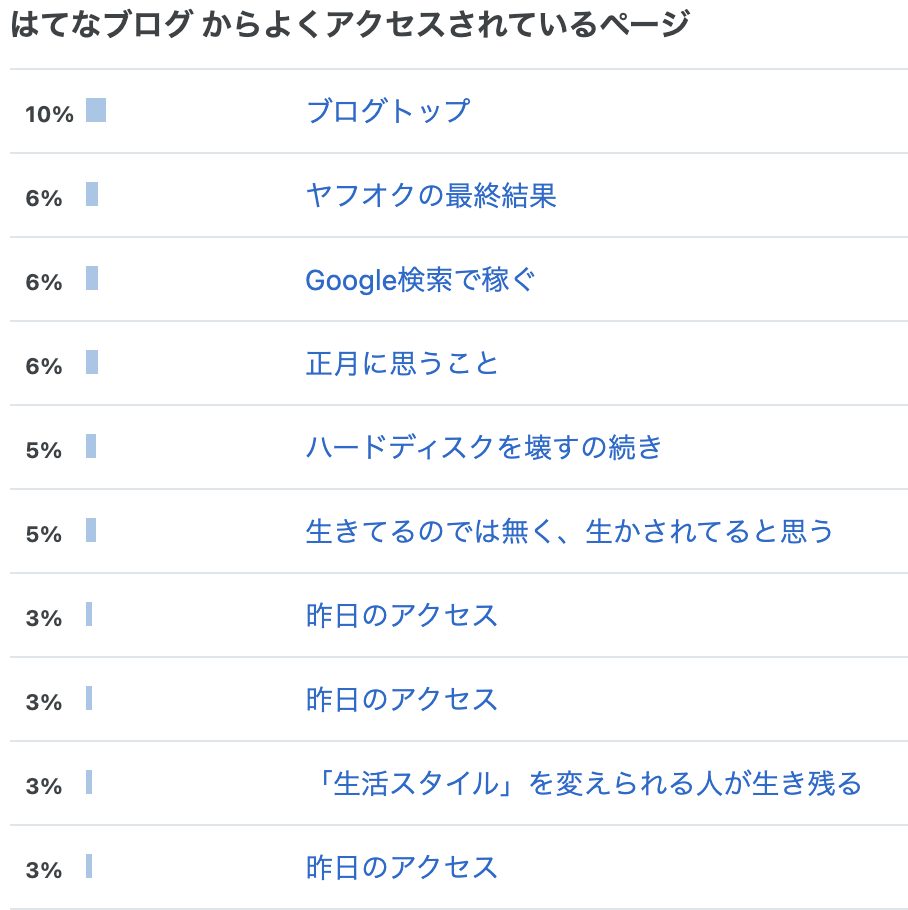Click the 10% bar for ブログトップ
This screenshot has width=908, height=910.
pos(96,110)
